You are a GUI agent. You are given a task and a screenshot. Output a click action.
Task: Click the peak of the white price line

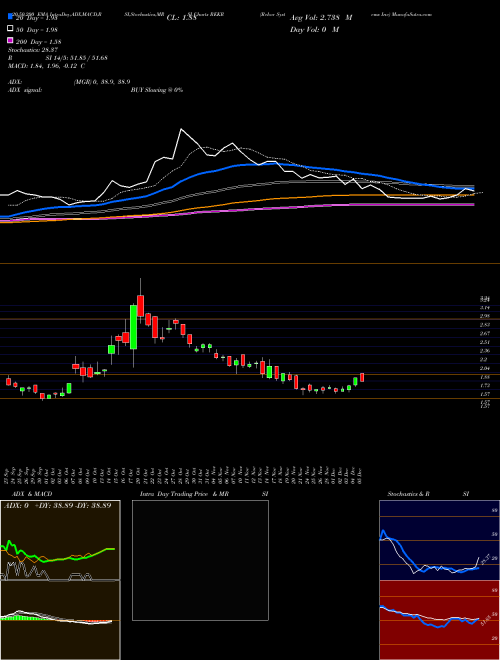point(181,129)
